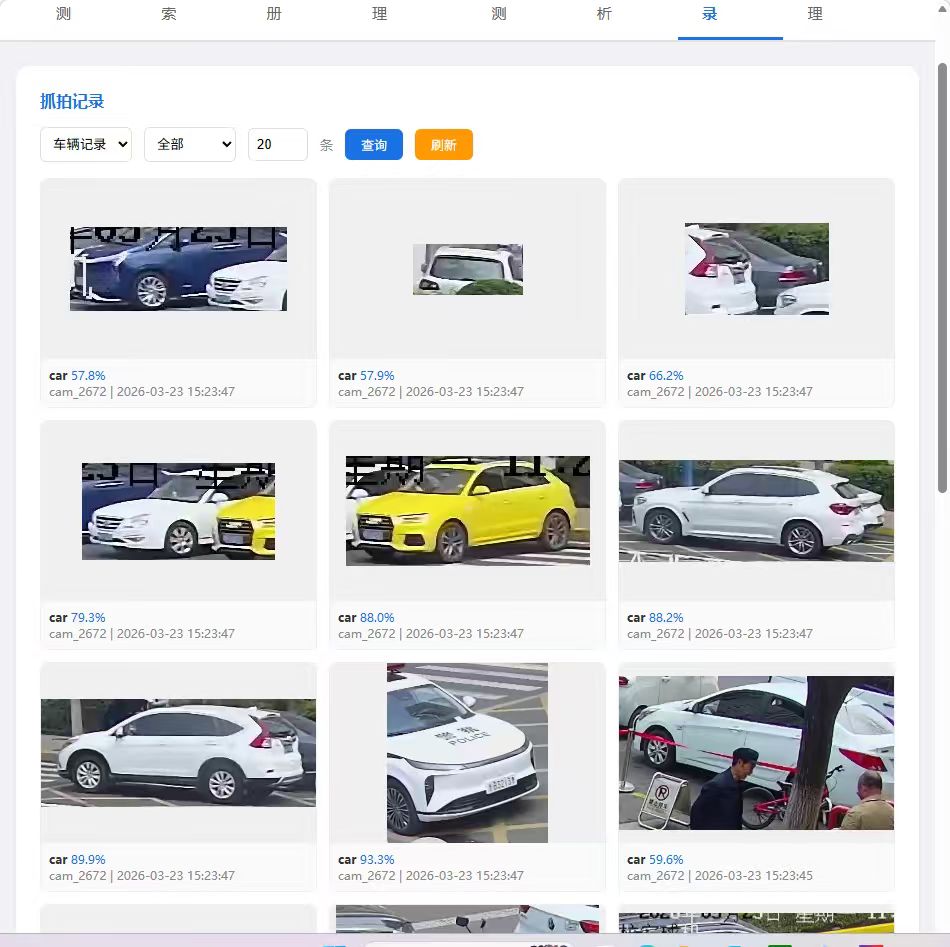The image size is (950, 947).
Task: Open the 册 tab in the navigation bar
Action: 273,14
